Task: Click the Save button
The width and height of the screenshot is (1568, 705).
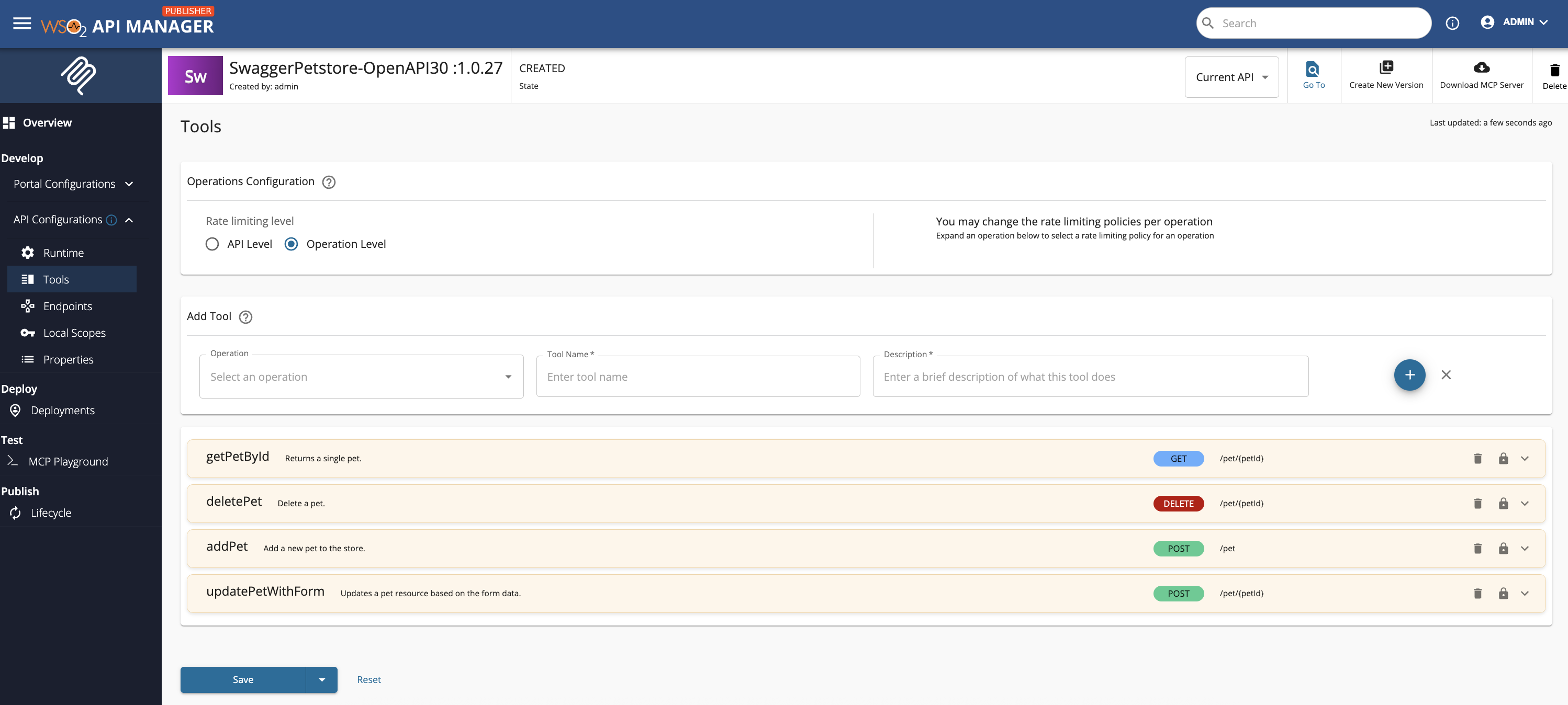Action: click(x=243, y=679)
